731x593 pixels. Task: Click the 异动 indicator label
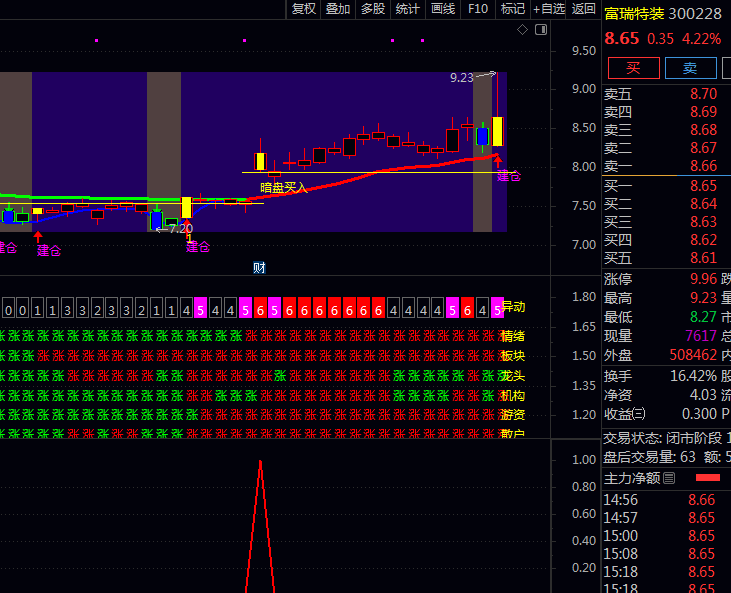coord(513,307)
